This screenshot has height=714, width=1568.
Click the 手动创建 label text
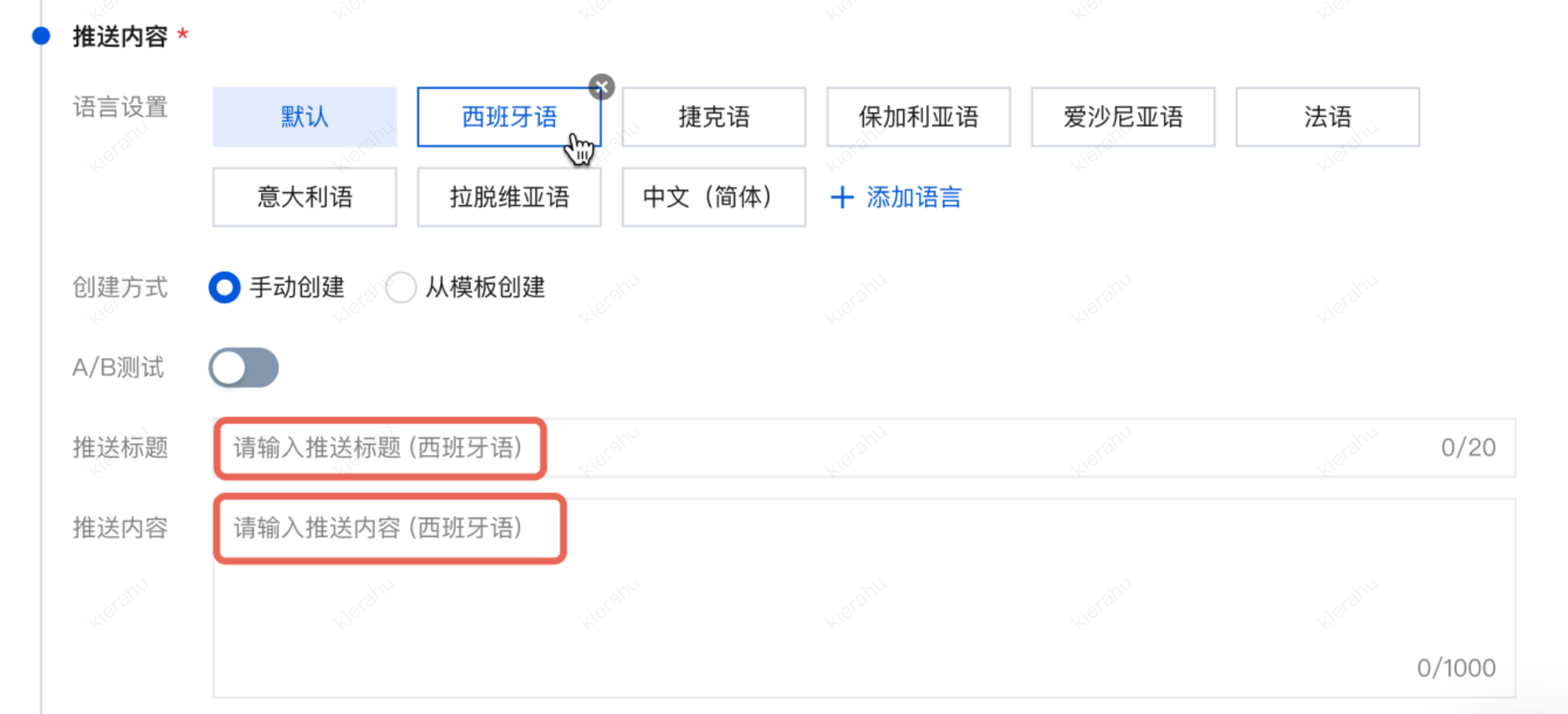pos(297,287)
